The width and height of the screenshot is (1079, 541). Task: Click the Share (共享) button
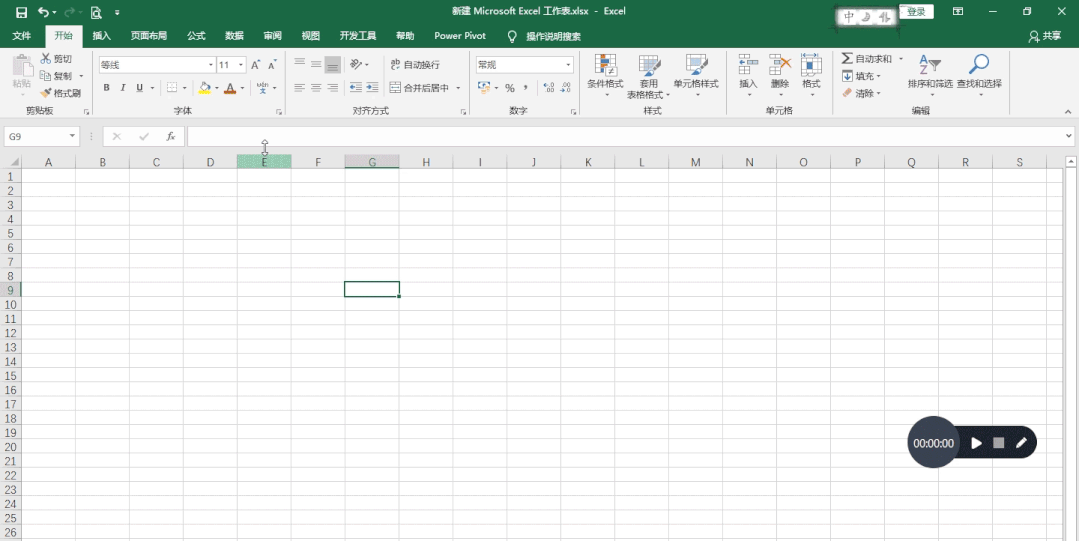[x=1045, y=36]
